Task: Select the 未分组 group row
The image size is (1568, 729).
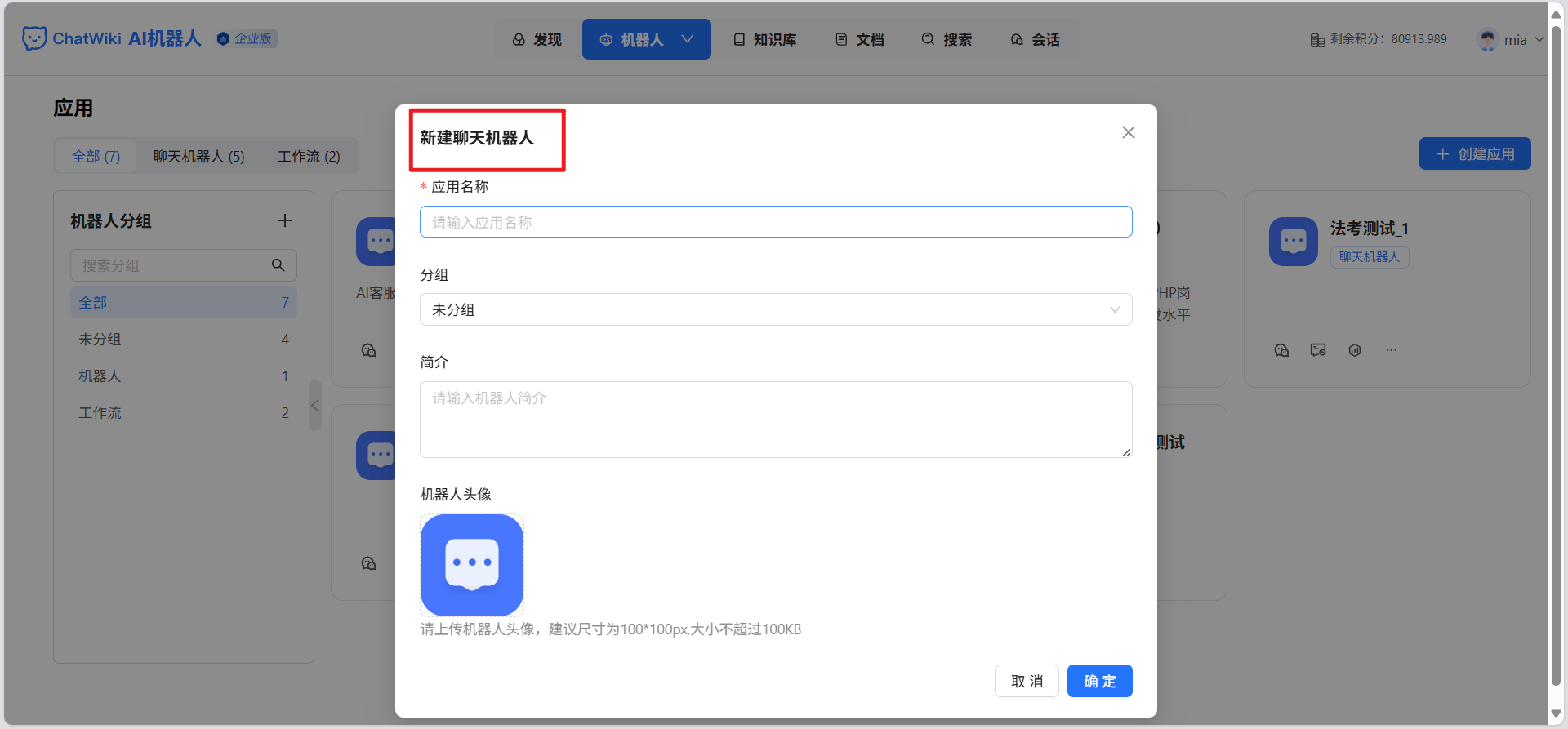Action: click(184, 339)
